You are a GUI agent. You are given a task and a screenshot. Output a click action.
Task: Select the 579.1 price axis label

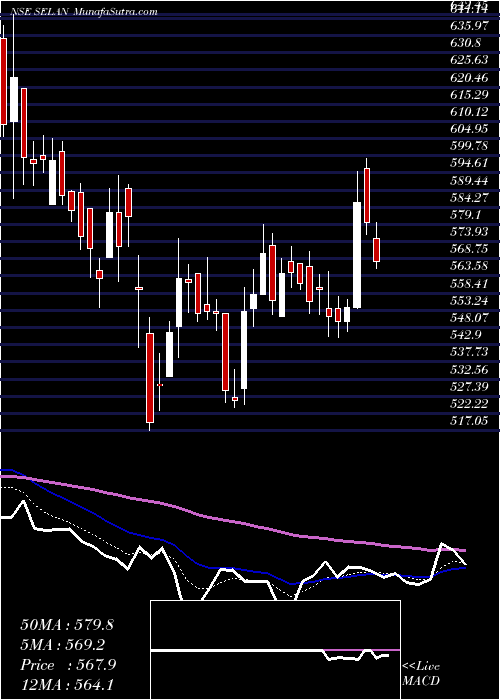point(466,215)
